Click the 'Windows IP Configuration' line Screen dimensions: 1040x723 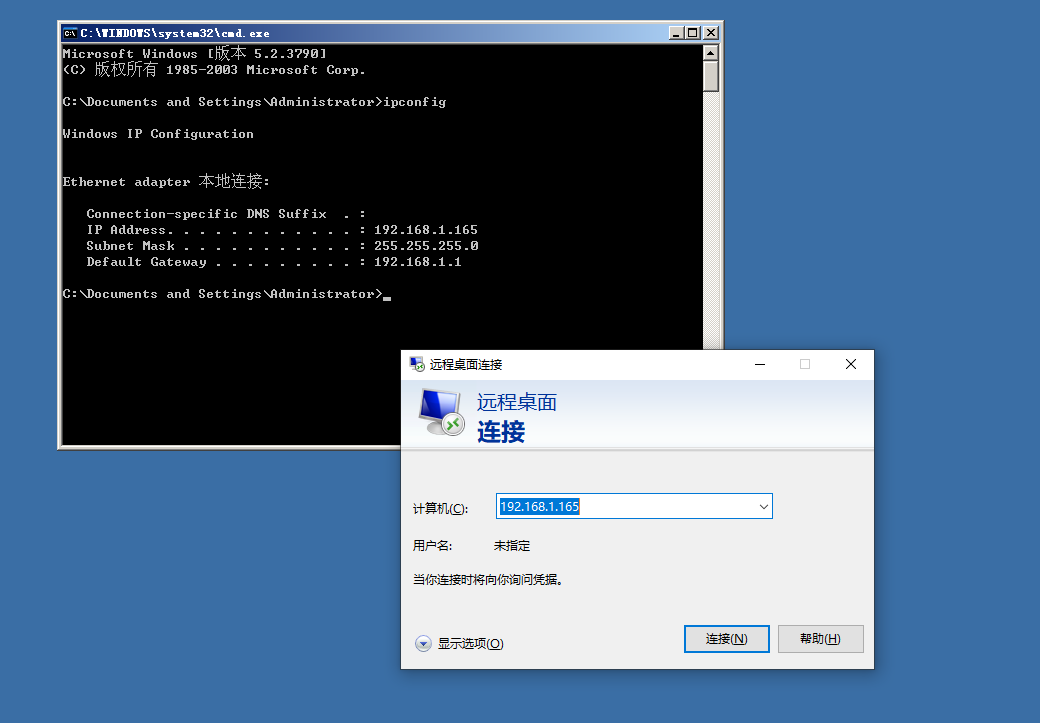[158, 134]
